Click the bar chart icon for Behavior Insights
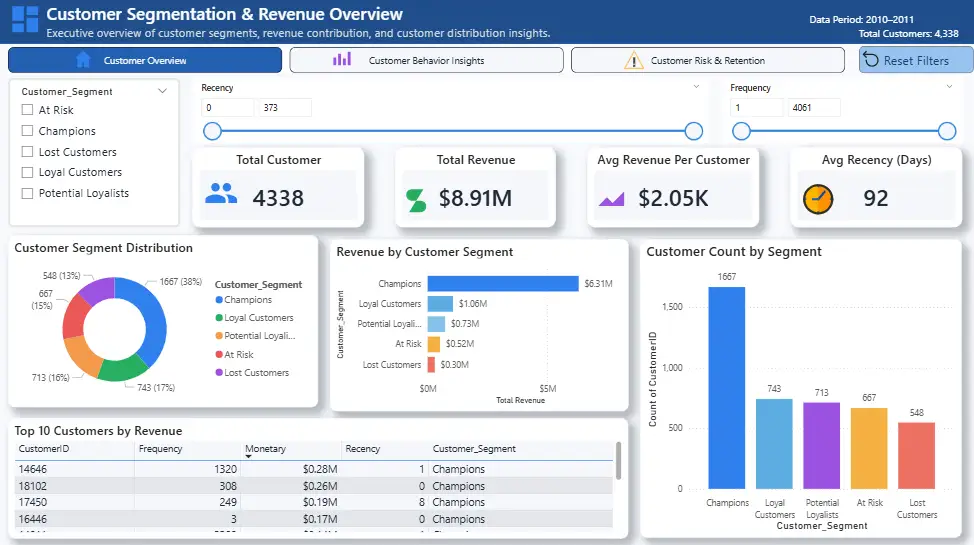This screenshot has height=545, width=974. (x=342, y=60)
